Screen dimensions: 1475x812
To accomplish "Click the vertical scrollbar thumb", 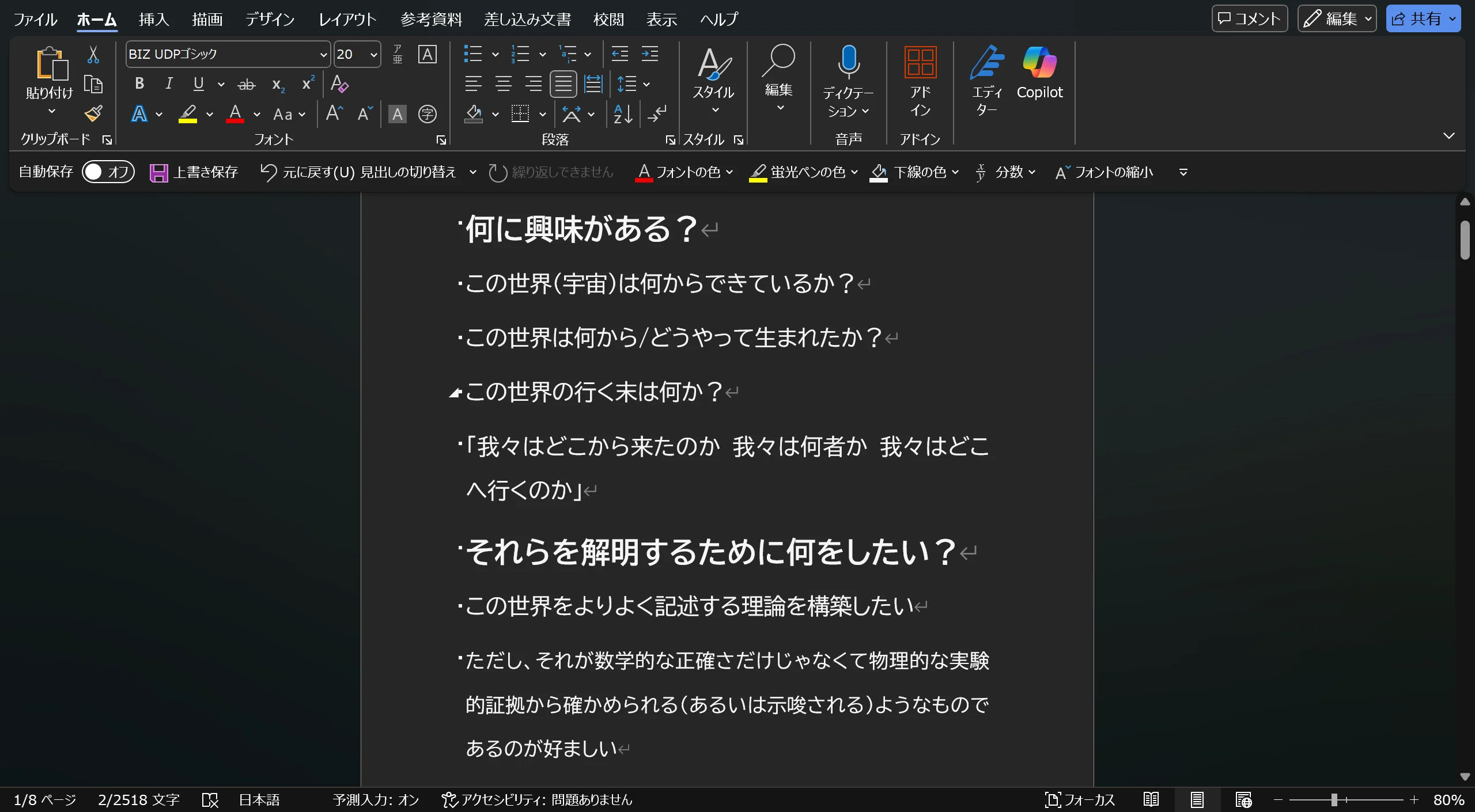I will click(1465, 240).
